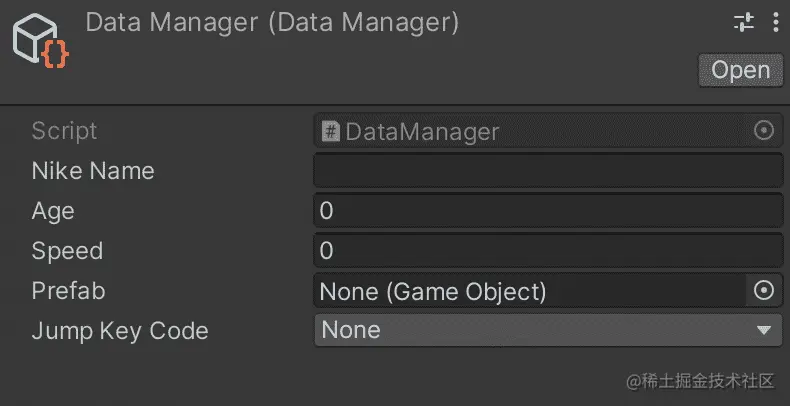
Task: Open the object picker for Script field
Action: click(764, 131)
